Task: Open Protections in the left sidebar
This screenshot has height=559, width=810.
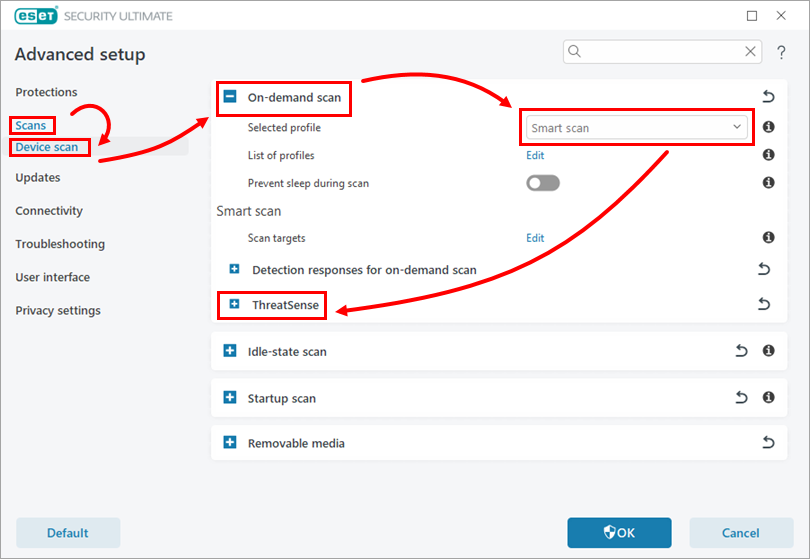Action: [46, 92]
